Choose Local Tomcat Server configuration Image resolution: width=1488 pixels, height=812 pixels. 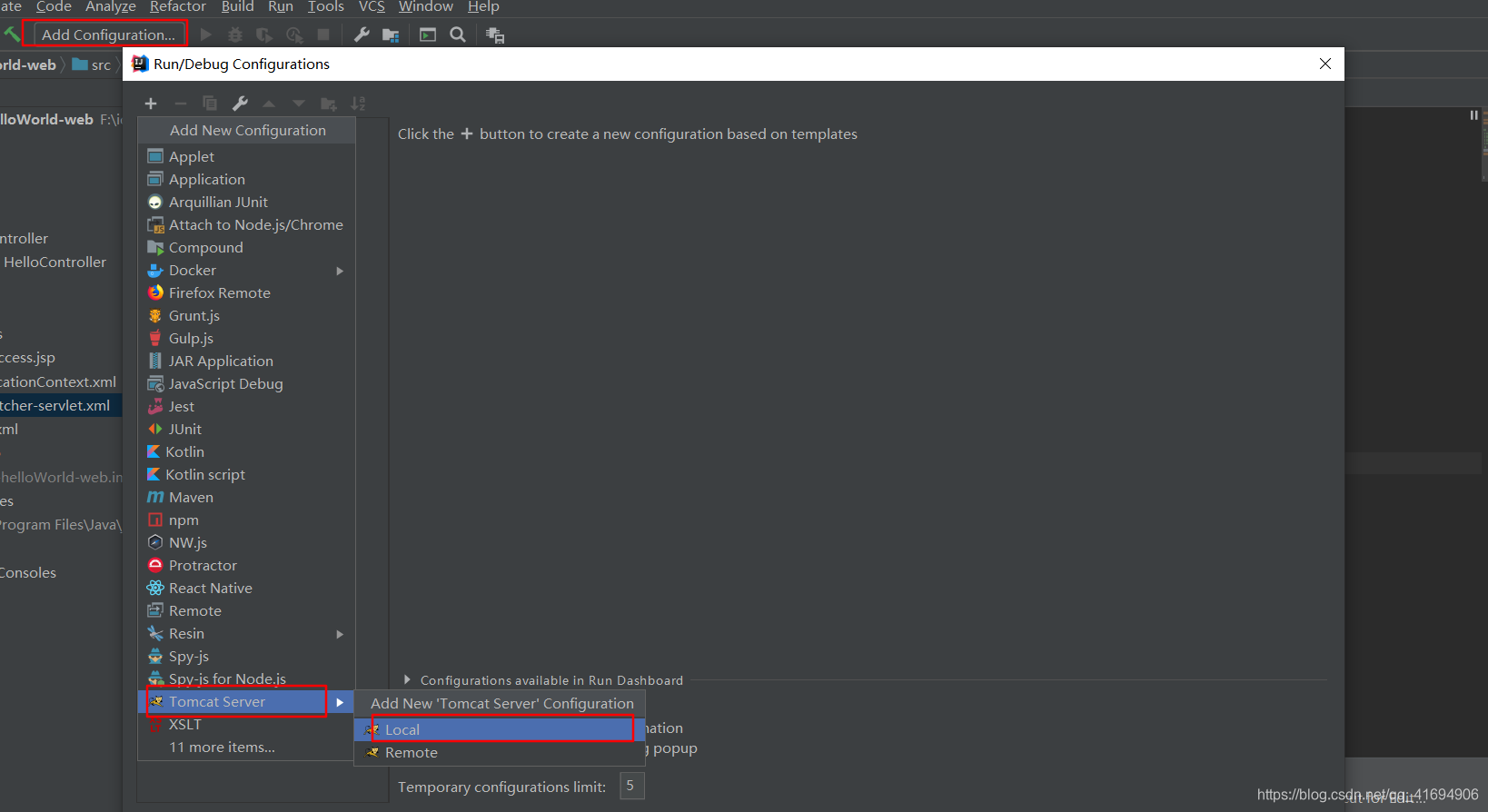click(500, 729)
